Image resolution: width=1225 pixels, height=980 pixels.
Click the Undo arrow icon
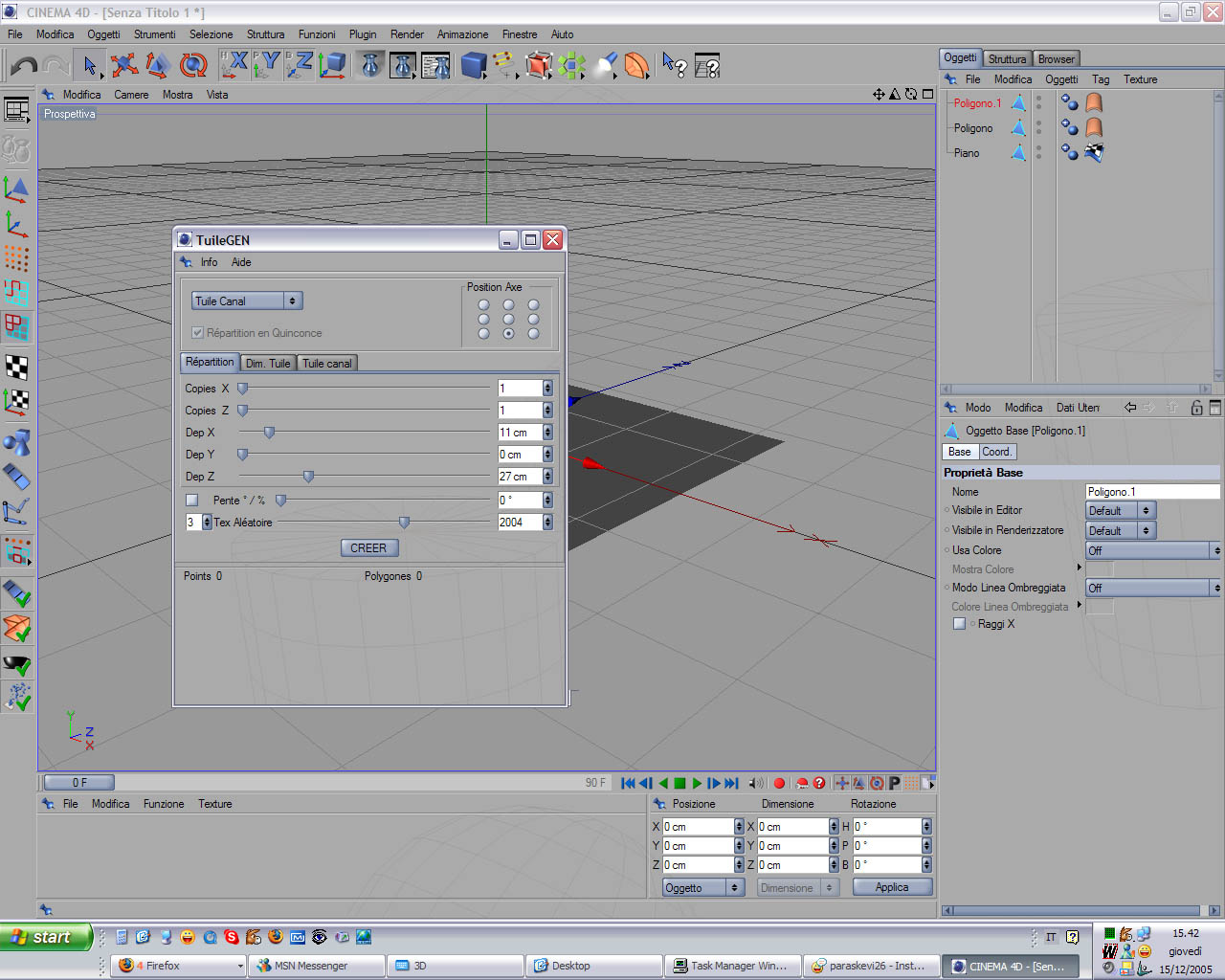24,65
